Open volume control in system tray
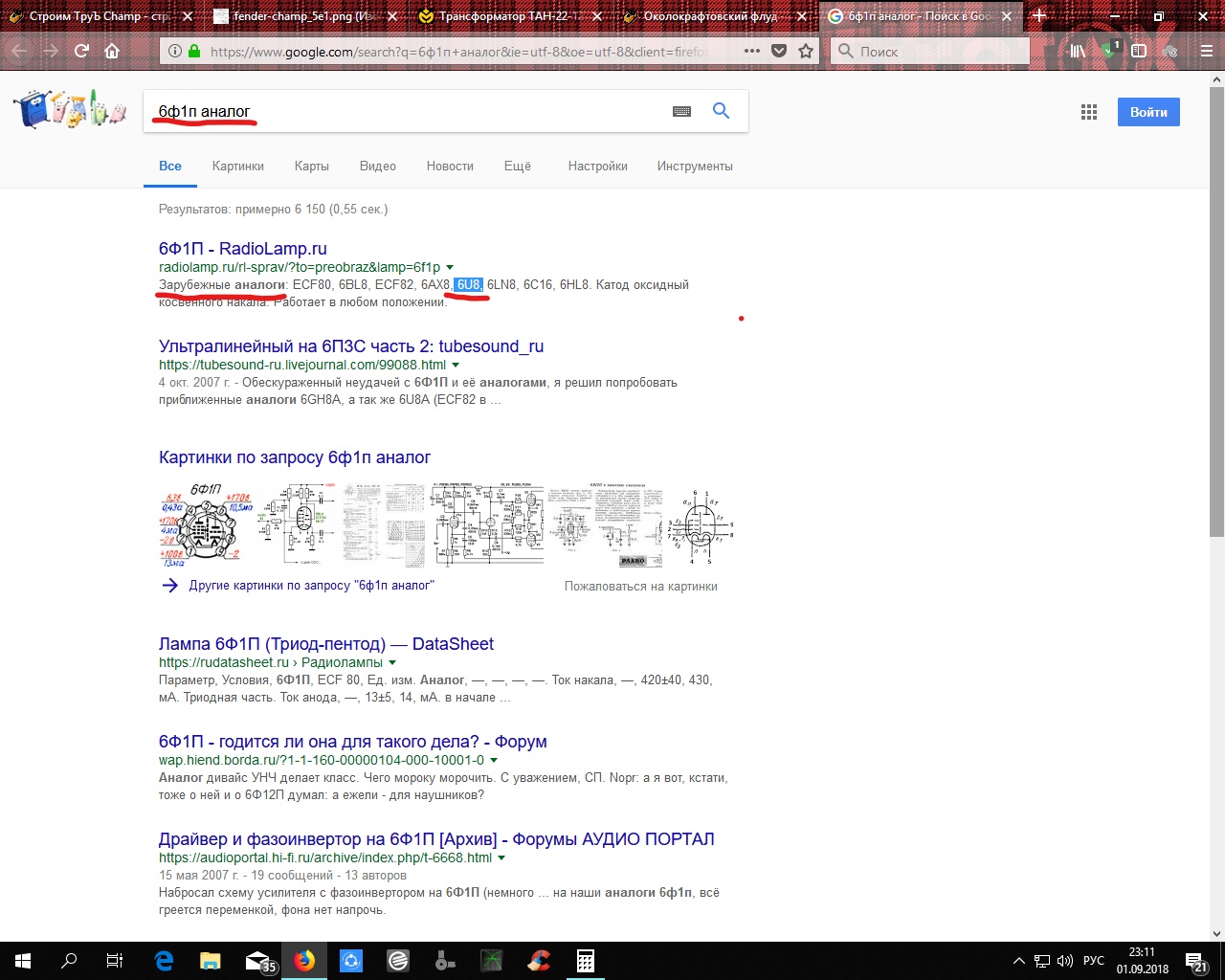 point(1065,961)
